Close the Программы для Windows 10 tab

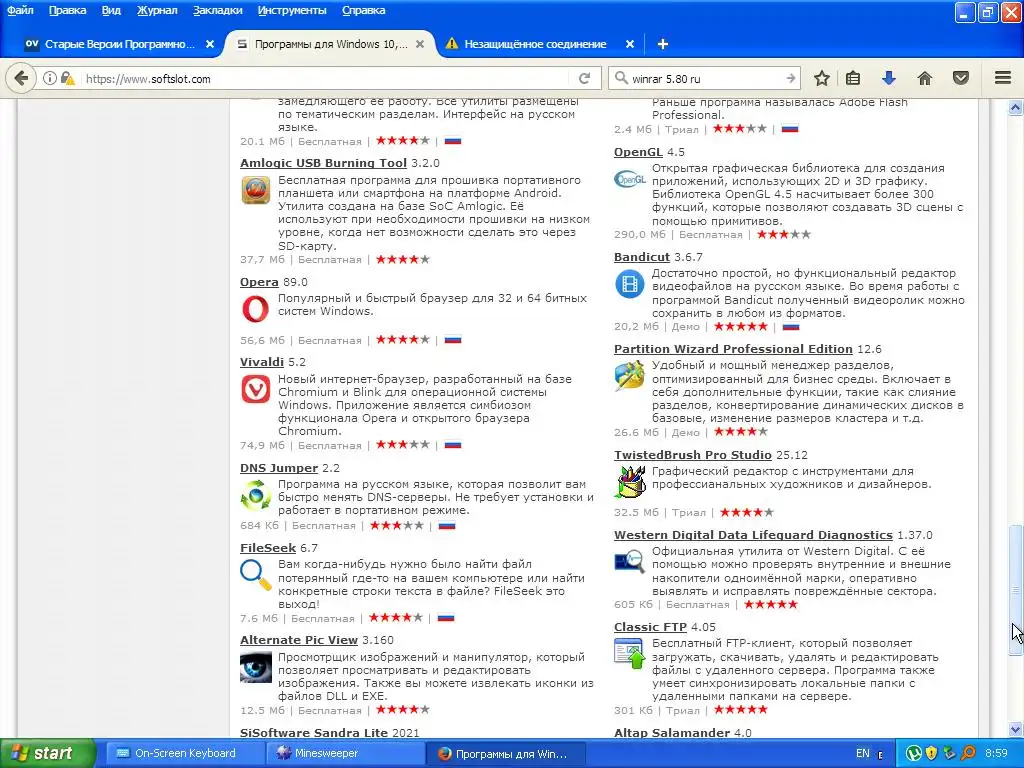point(420,44)
